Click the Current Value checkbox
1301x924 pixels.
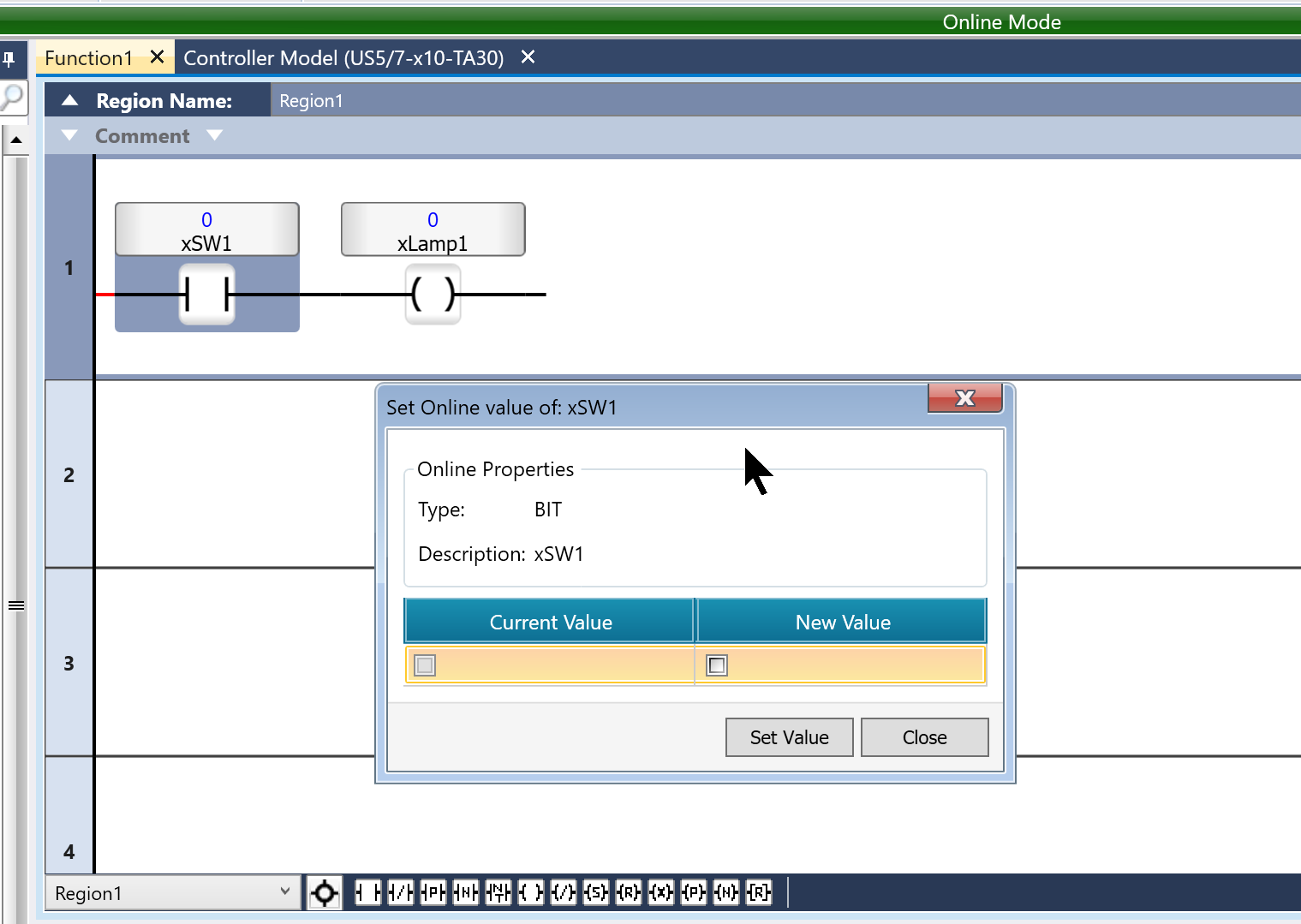425,665
